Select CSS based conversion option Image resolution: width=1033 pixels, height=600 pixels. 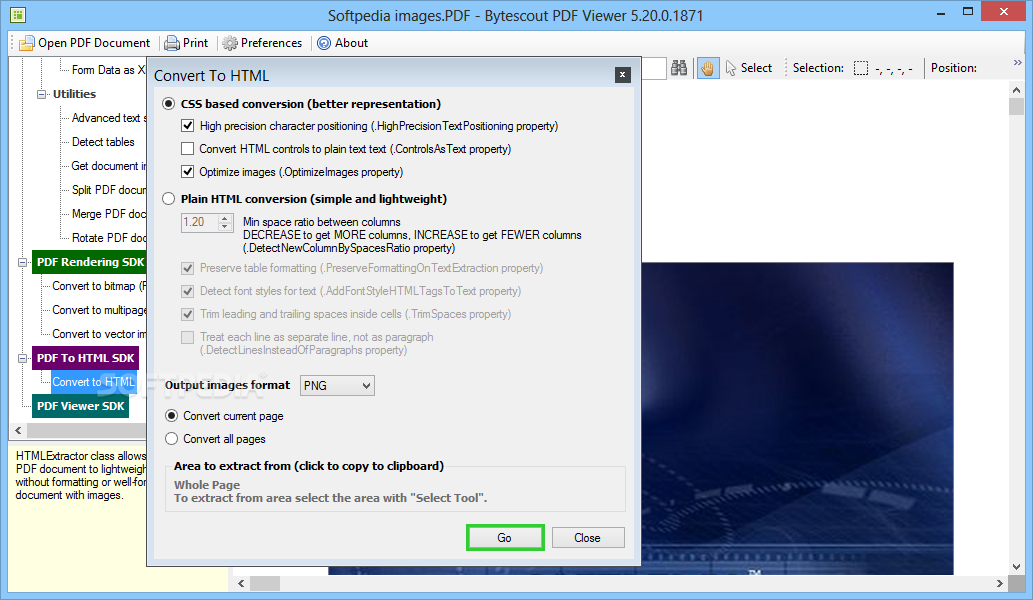169,104
